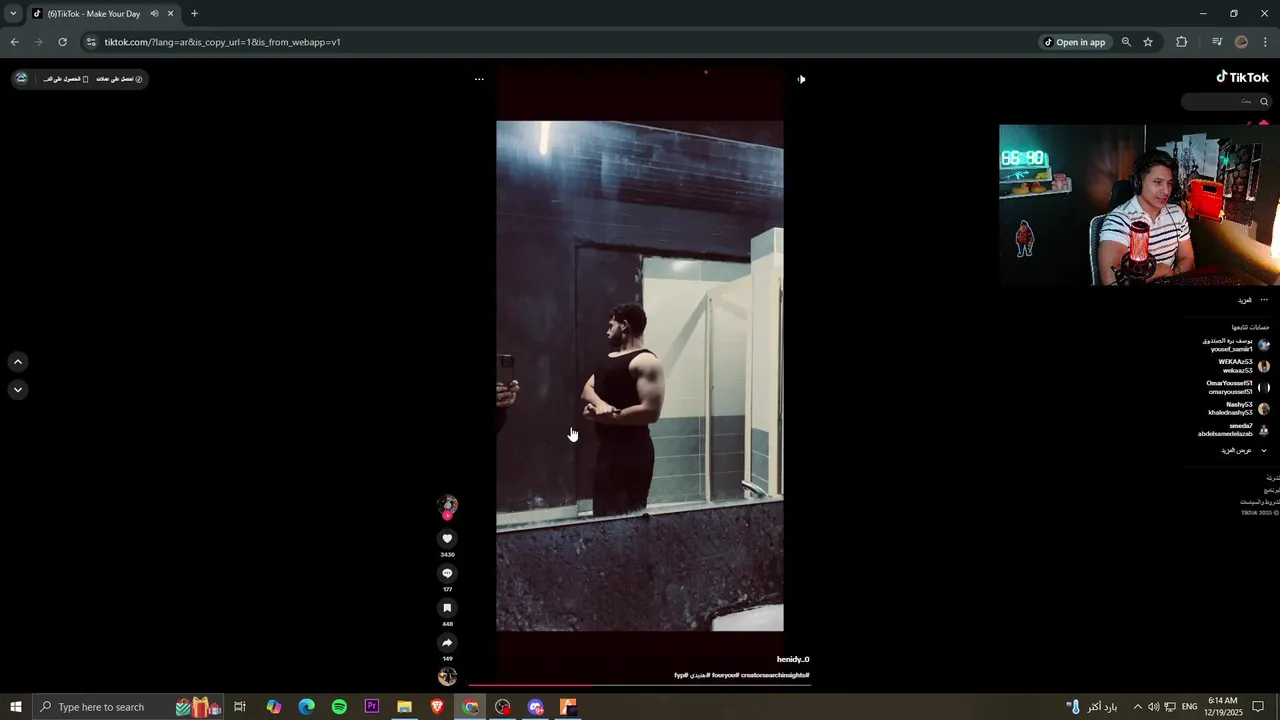Open the three-dot More menu in sidebar
The height and width of the screenshot is (720, 1280).
coord(1264,300)
